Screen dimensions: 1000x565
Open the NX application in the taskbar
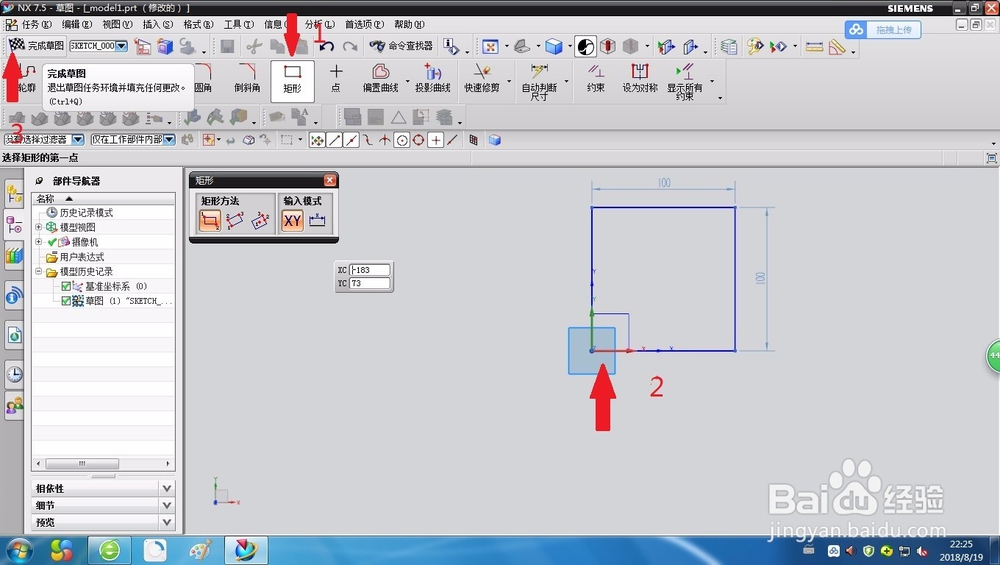click(x=246, y=550)
